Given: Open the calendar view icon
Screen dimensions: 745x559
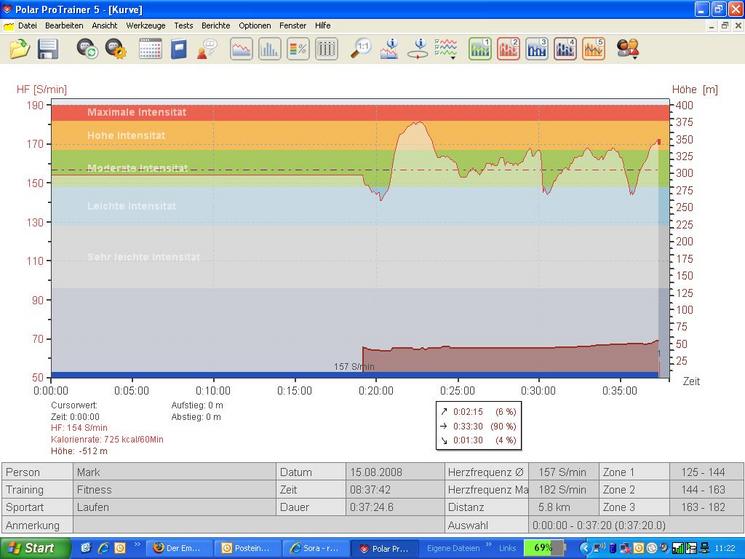Looking at the screenshot, I should [150, 48].
